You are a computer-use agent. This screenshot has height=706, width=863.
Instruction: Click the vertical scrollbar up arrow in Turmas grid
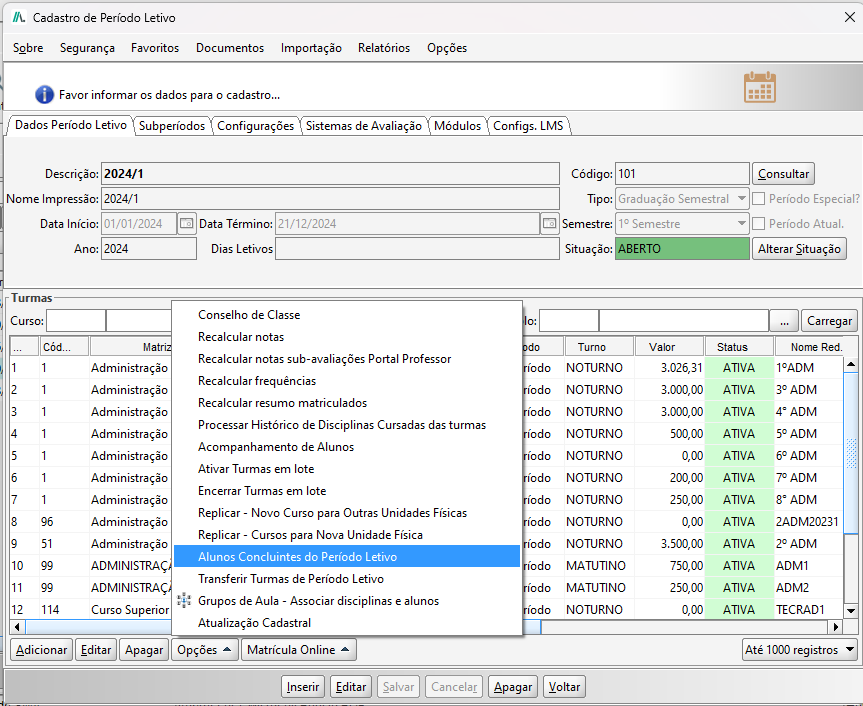coord(851,364)
